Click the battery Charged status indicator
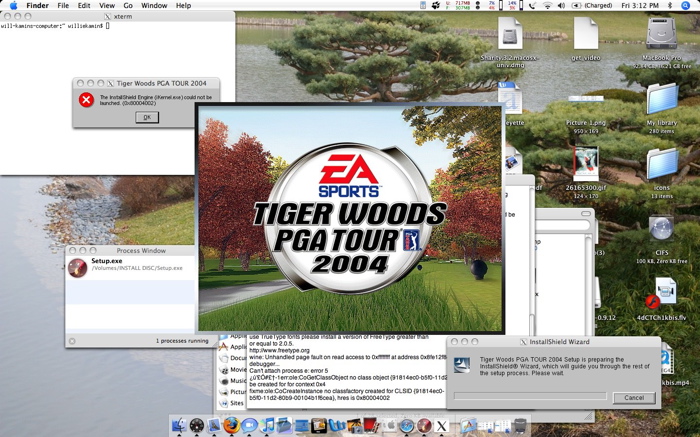The height and width of the screenshot is (437, 700). pyautogui.click(x=592, y=5)
